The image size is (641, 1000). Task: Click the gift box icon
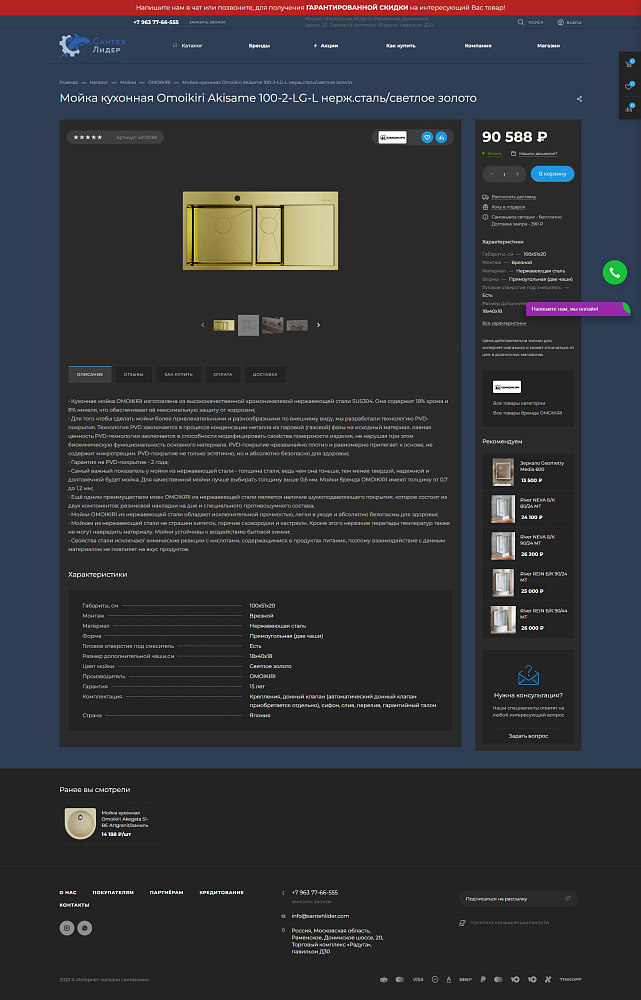point(485,207)
